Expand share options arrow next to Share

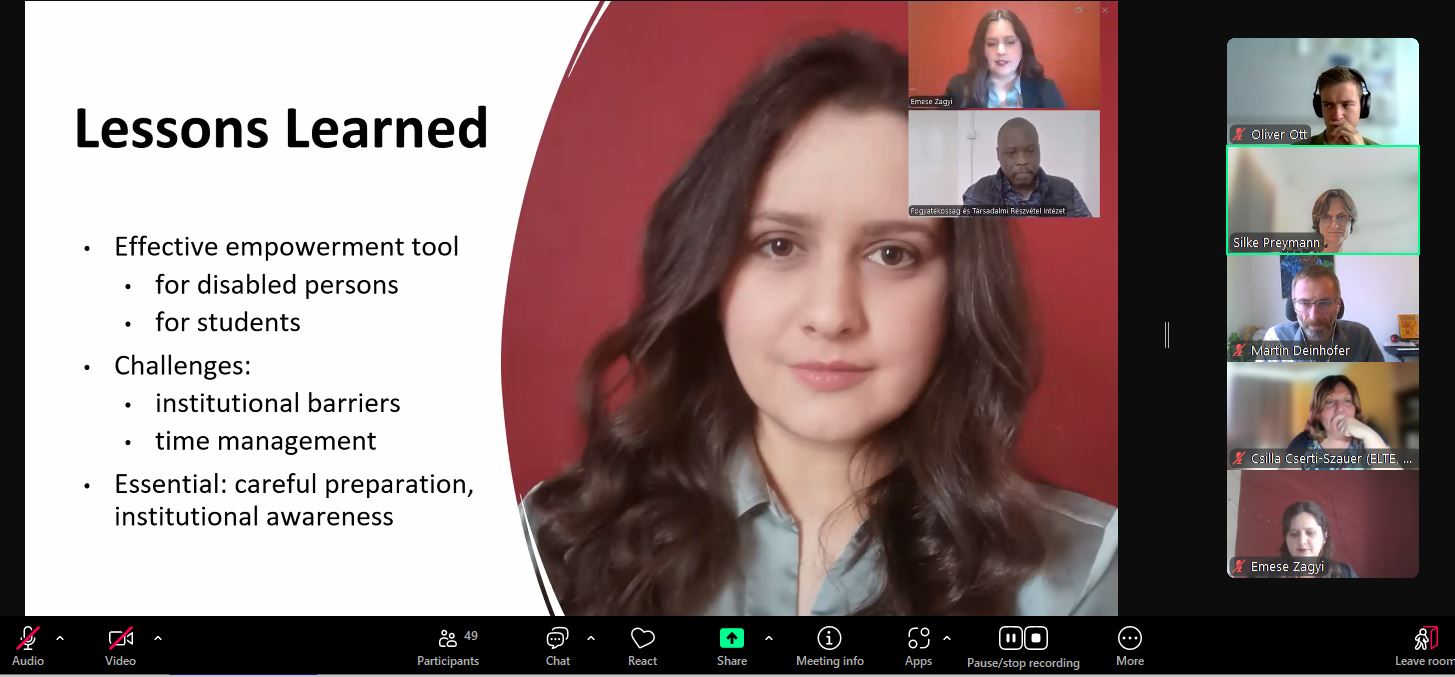click(x=768, y=638)
